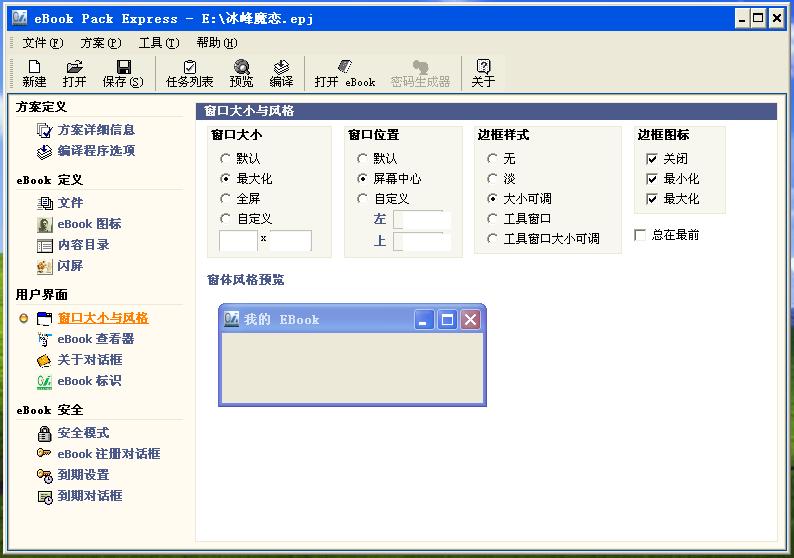Click the 预览 (Preview) toolbar icon
794x558 pixels.
242,66
